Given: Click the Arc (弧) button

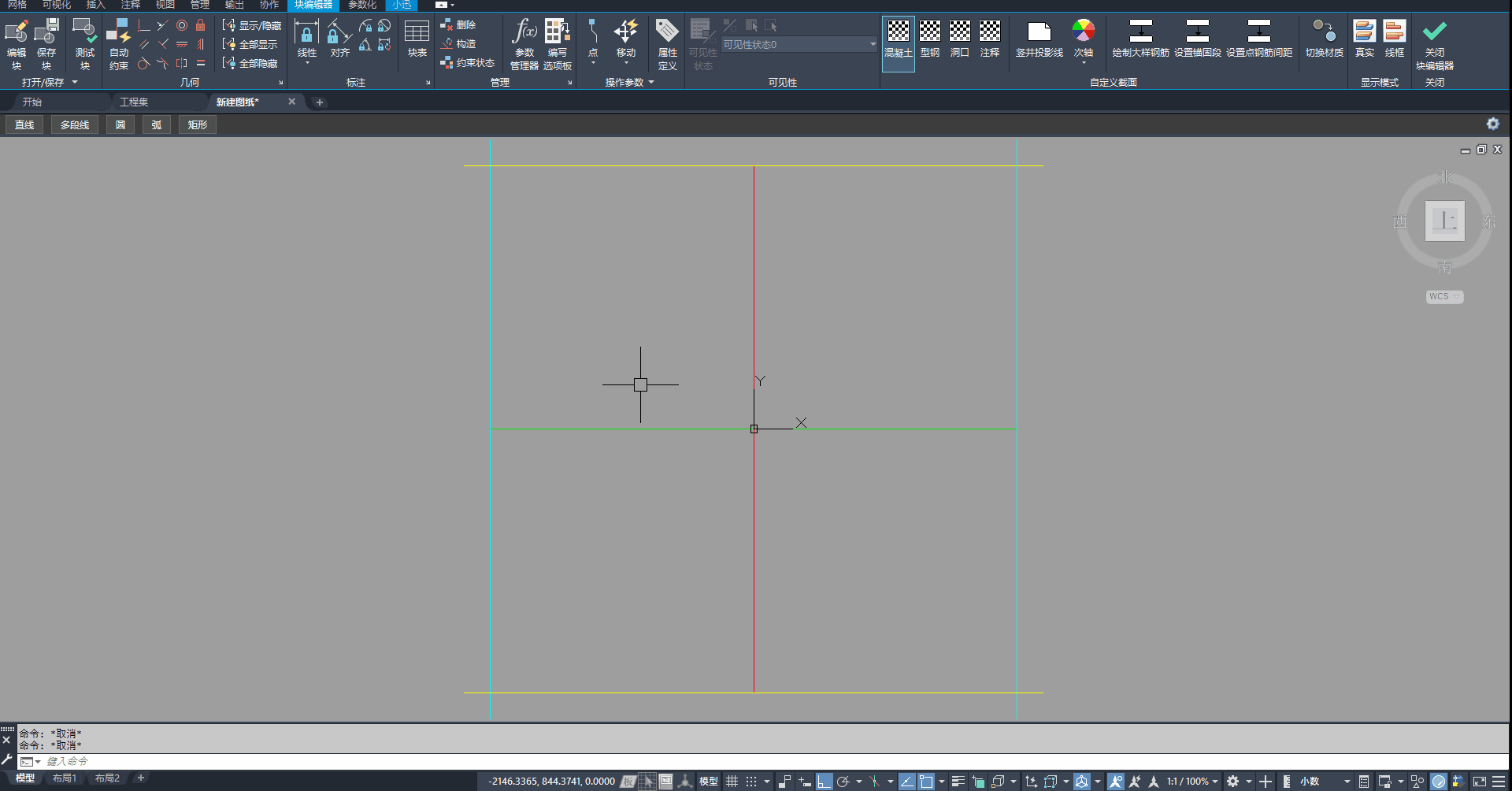Looking at the screenshot, I should click(x=157, y=124).
